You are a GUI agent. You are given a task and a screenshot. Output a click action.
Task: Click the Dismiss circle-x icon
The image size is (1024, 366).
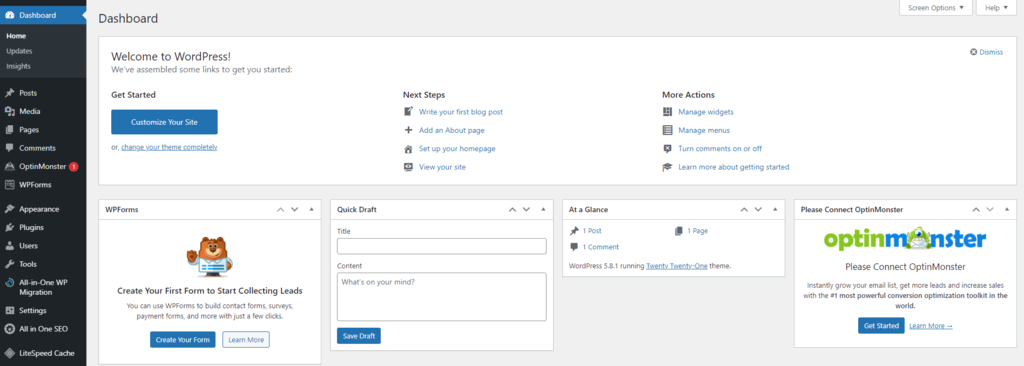tap(974, 52)
